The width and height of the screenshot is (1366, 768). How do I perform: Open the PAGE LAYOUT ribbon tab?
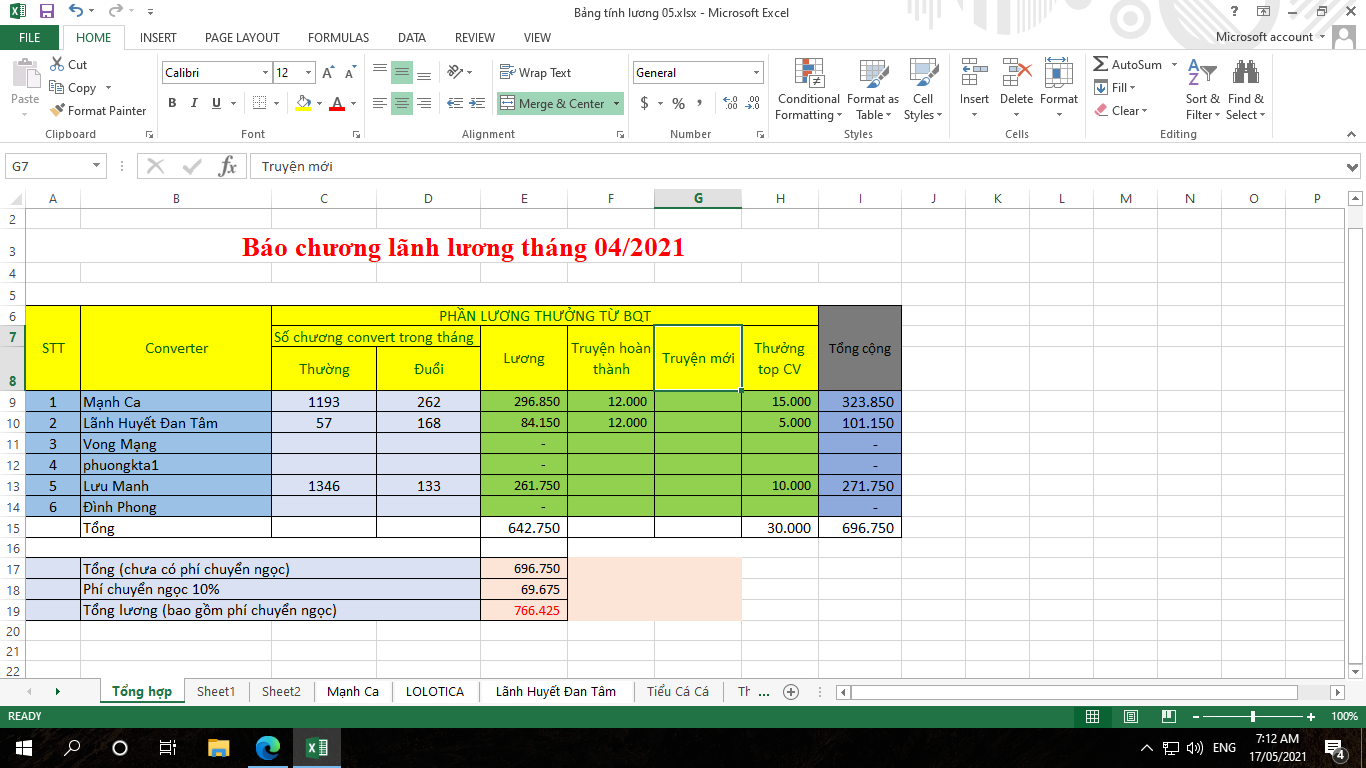click(242, 38)
